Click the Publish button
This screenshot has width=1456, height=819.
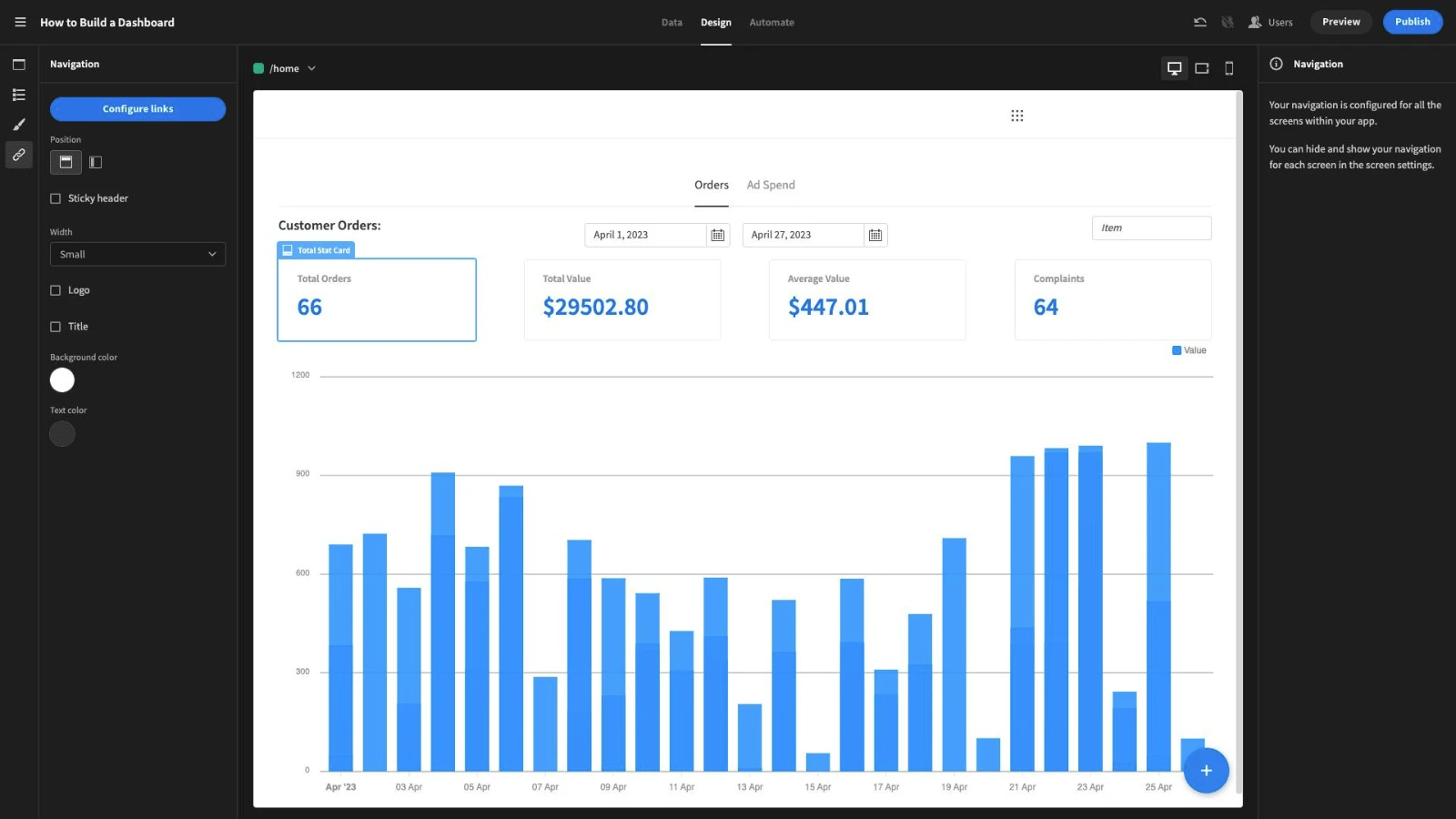pyautogui.click(x=1412, y=22)
